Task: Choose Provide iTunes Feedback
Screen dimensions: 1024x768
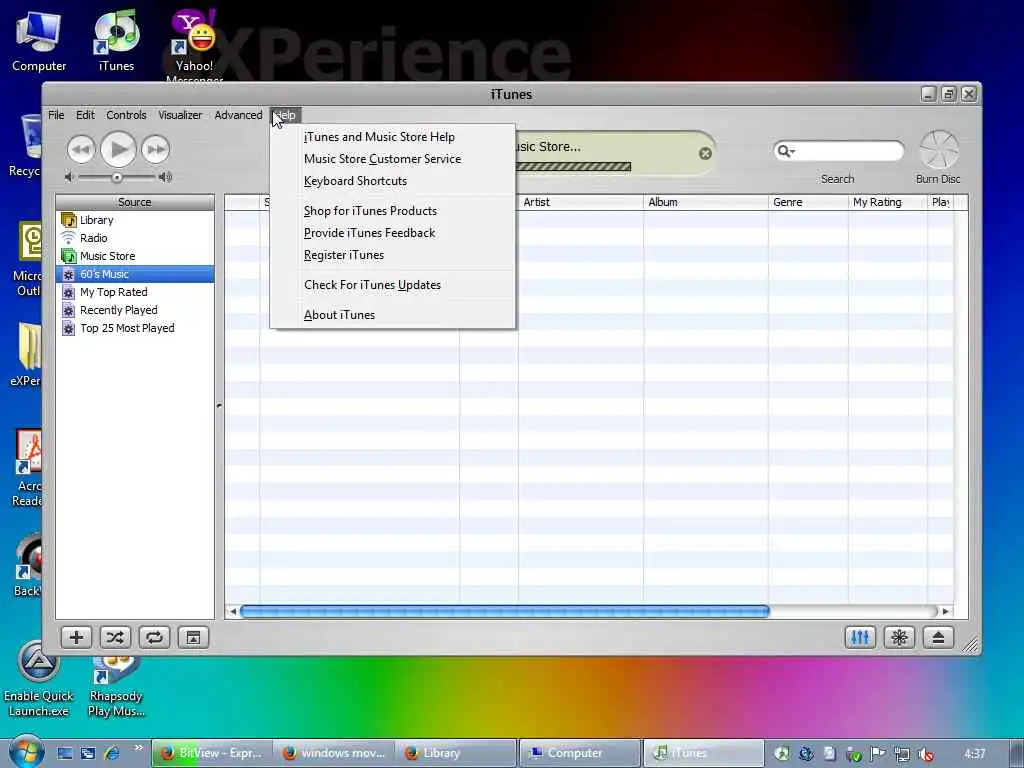Action: pos(392,233)
